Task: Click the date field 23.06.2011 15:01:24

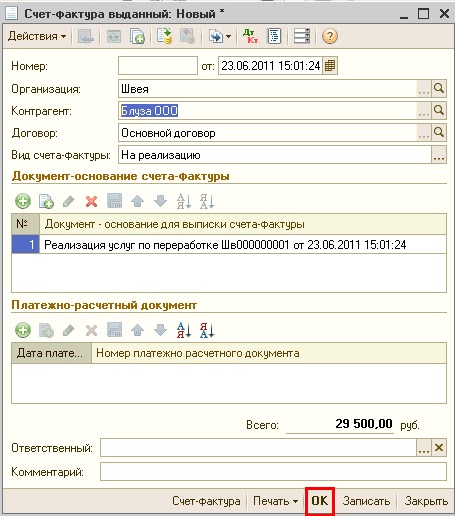Action: coord(270,66)
